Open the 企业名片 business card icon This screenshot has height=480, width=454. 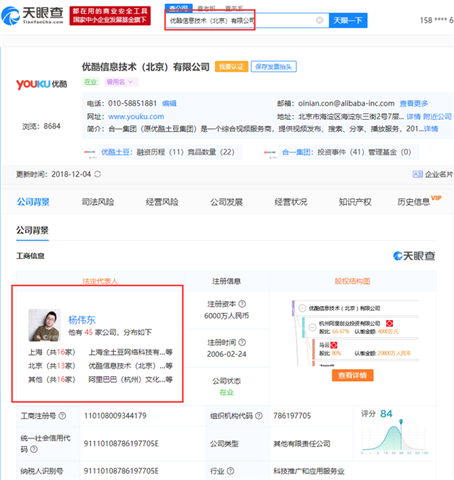coord(417,174)
